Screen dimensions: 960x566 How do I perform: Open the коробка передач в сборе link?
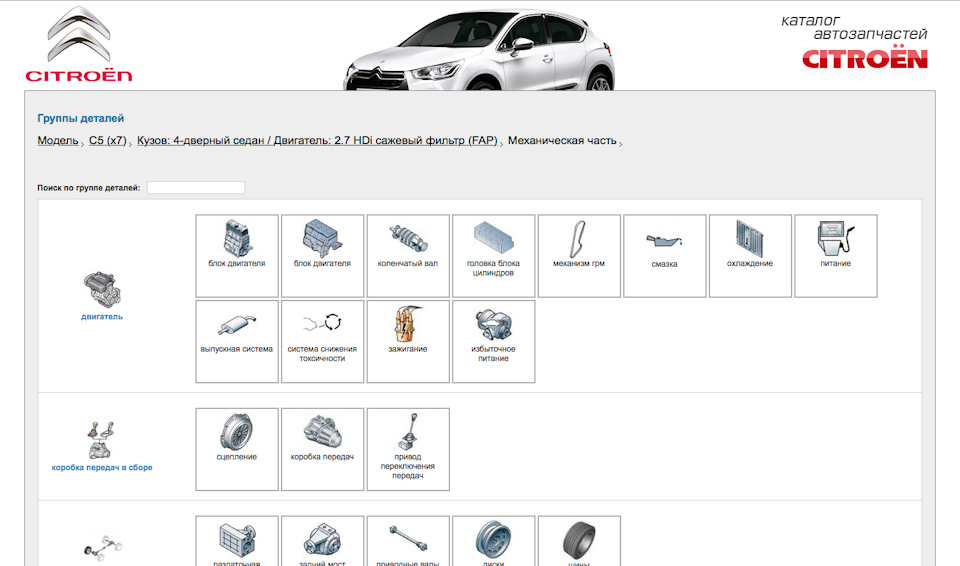pos(102,467)
